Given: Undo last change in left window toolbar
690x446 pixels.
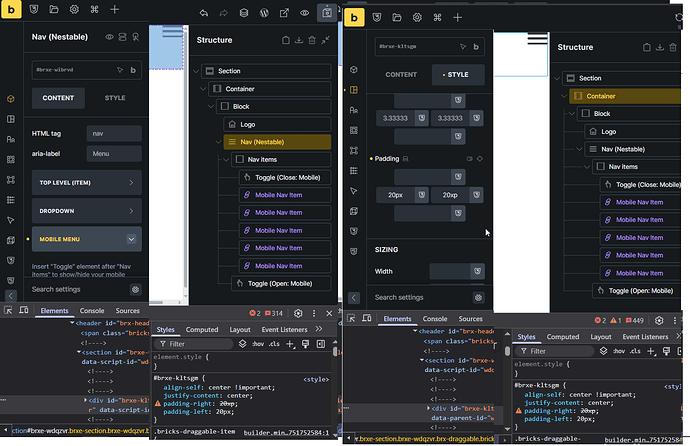Looking at the screenshot, I should click(203, 13).
